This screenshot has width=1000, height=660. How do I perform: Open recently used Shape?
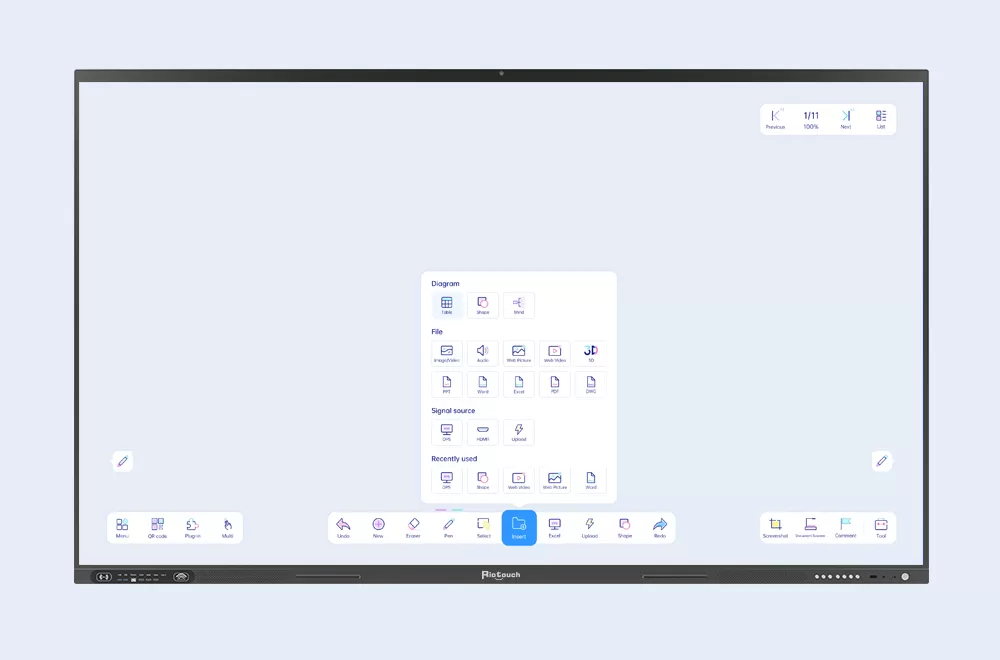(483, 480)
